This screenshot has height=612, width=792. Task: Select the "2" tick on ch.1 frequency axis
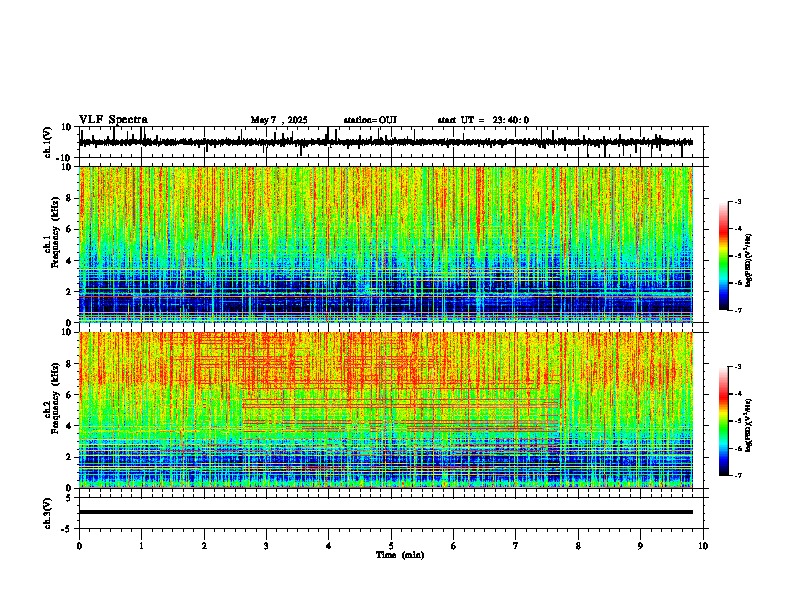[69, 291]
